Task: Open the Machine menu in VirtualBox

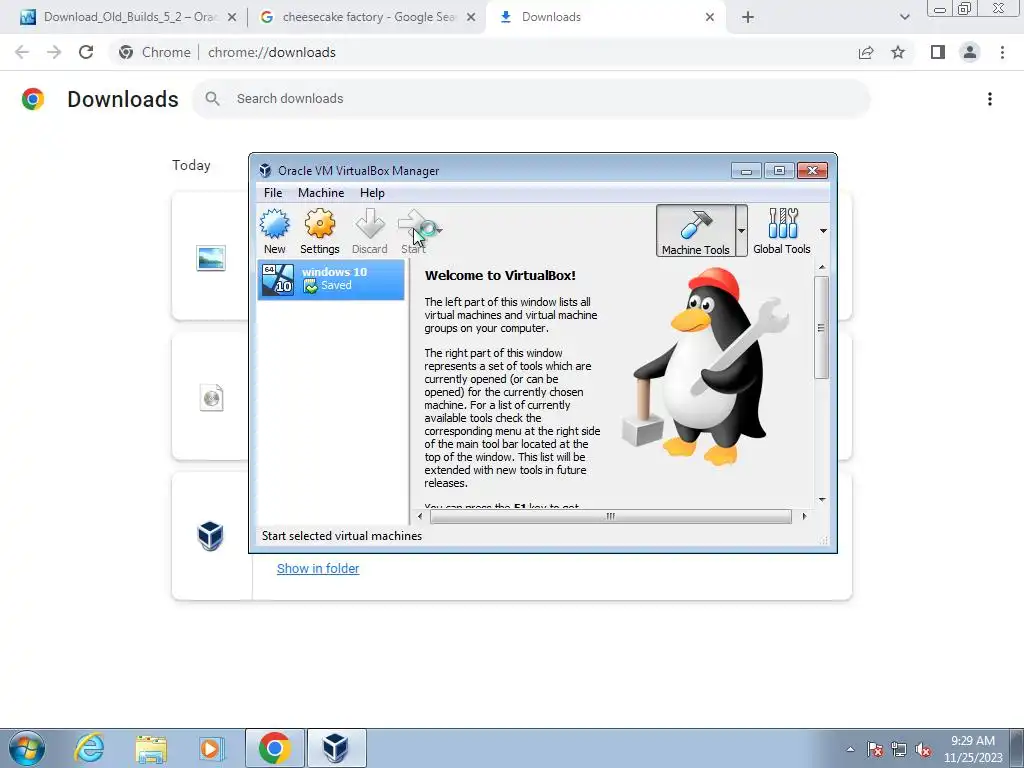Action: click(321, 193)
